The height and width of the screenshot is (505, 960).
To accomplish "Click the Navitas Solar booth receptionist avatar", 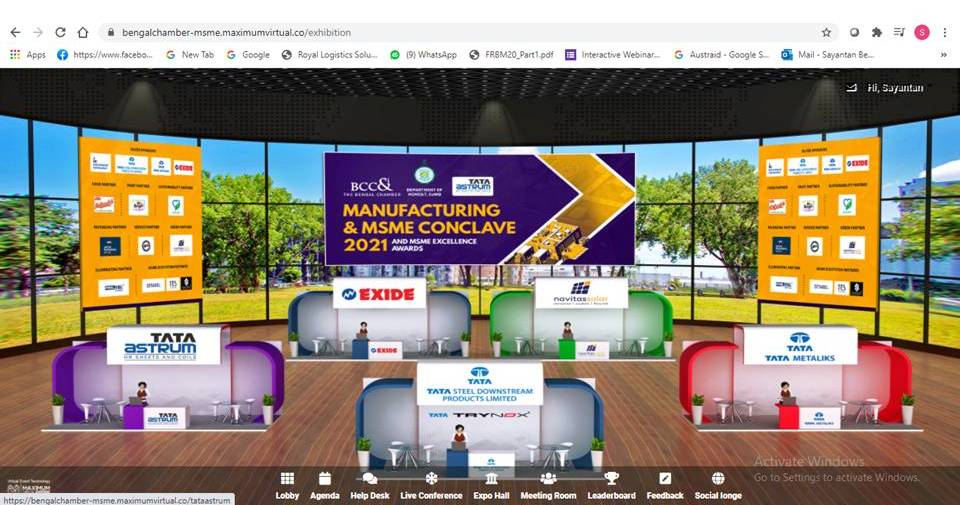I will click(568, 331).
